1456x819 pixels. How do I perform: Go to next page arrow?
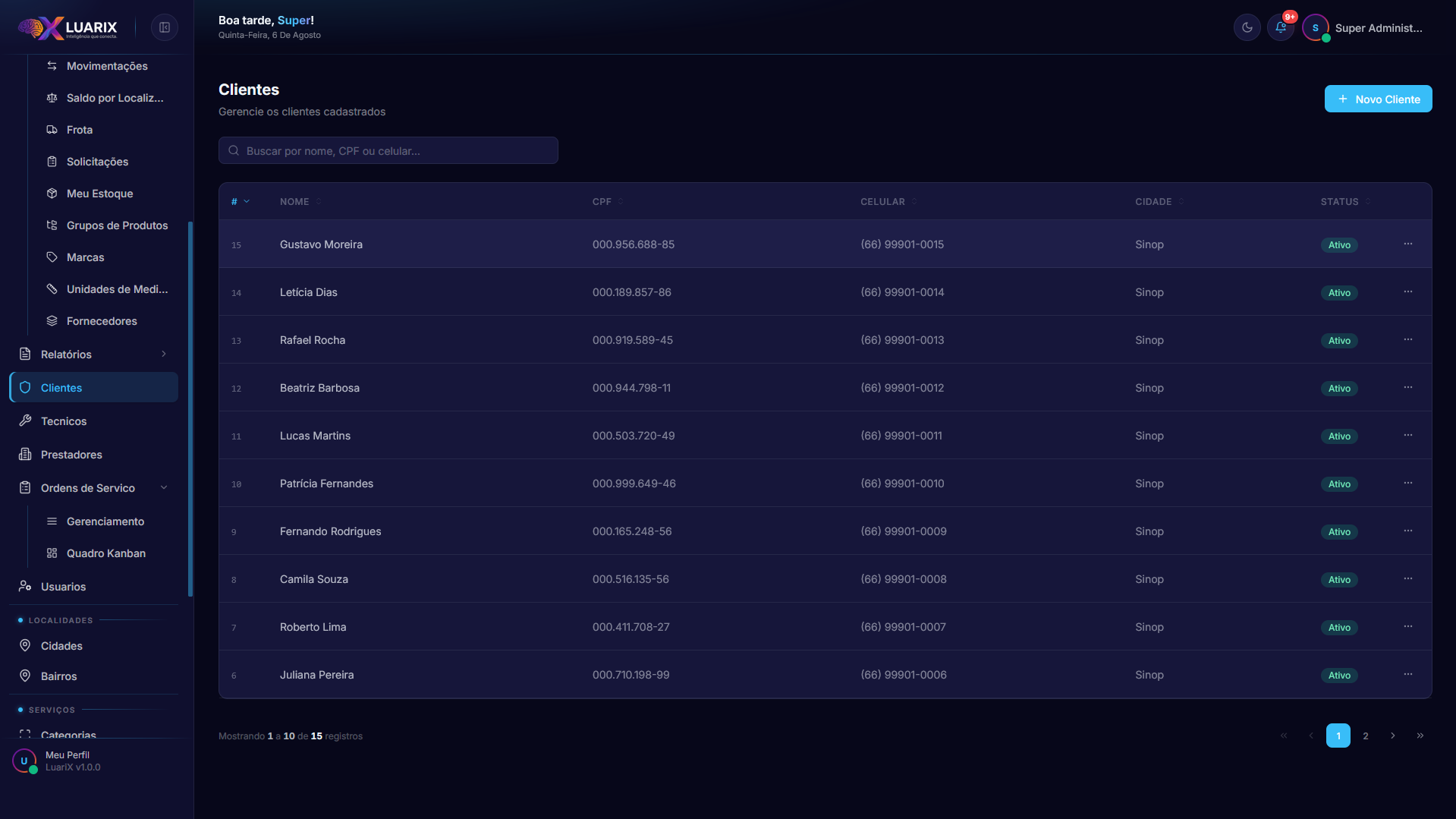(x=1393, y=736)
